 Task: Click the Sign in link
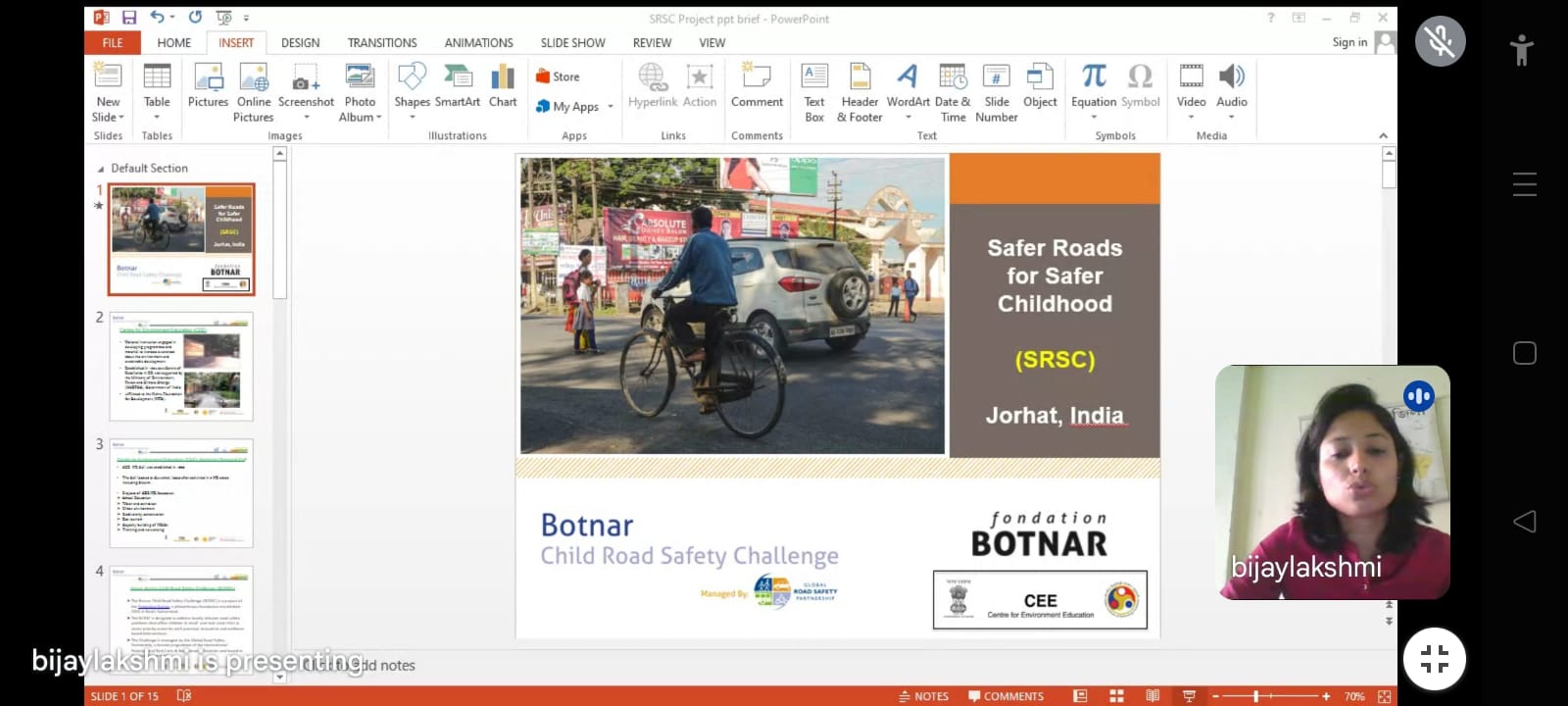coord(1349,42)
